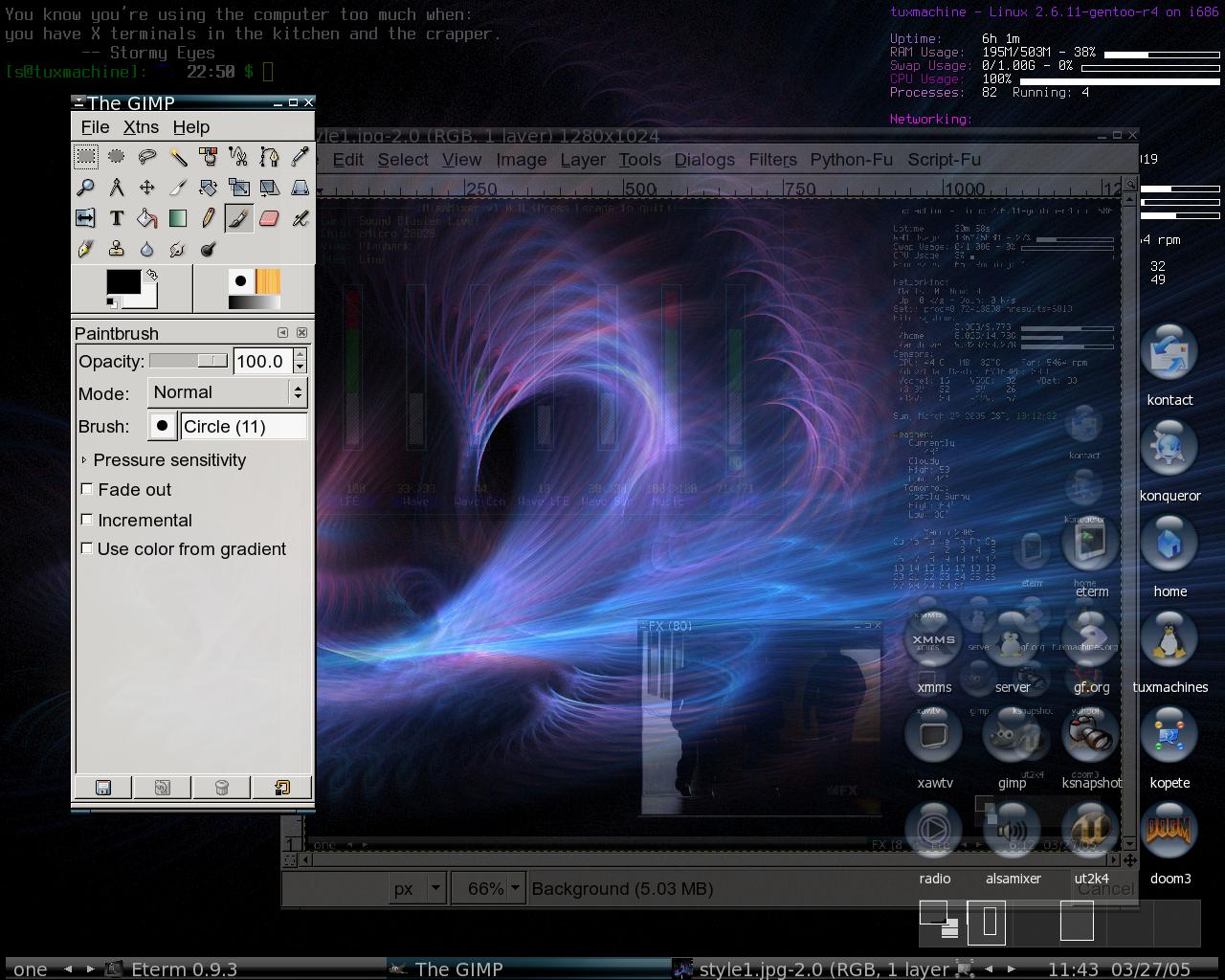Click the delete saved options trash button
Screen dimensions: 1225x980
pos(222,788)
